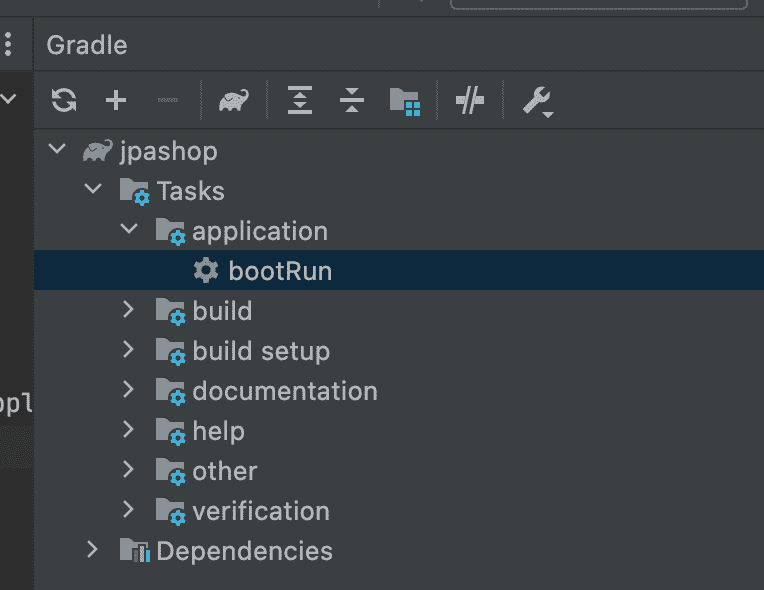Select the help label
The image size is (764, 590).
pyautogui.click(x=218, y=432)
